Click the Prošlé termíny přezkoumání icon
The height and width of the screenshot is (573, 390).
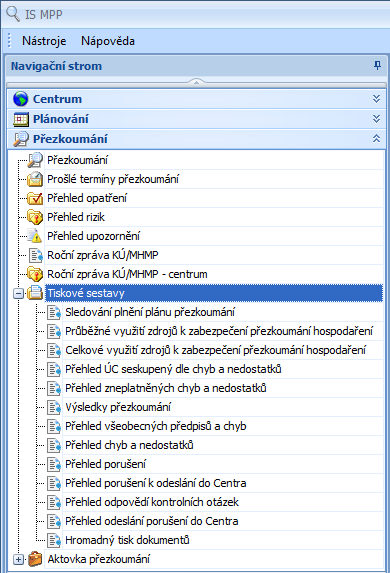pyautogui.click(x=35, y=179)
